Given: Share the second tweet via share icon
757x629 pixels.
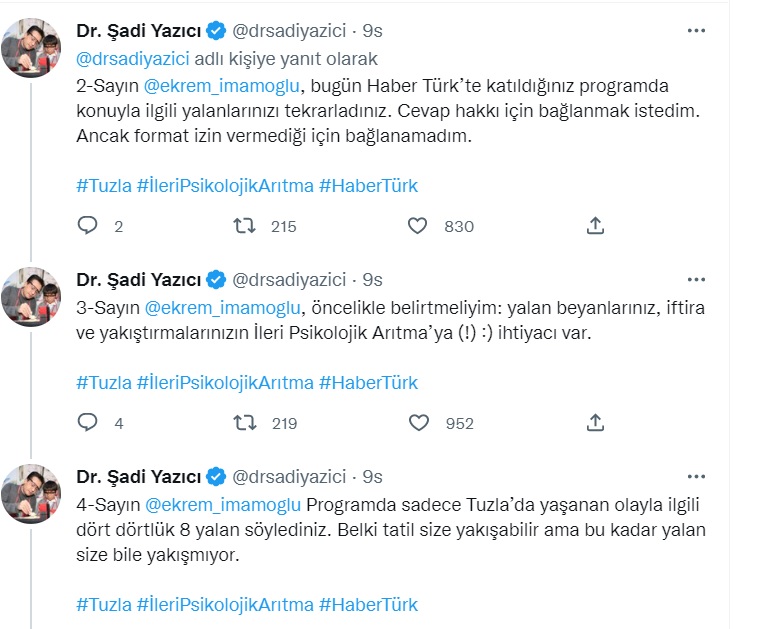Looking at the screenshot, I should 595,423.
